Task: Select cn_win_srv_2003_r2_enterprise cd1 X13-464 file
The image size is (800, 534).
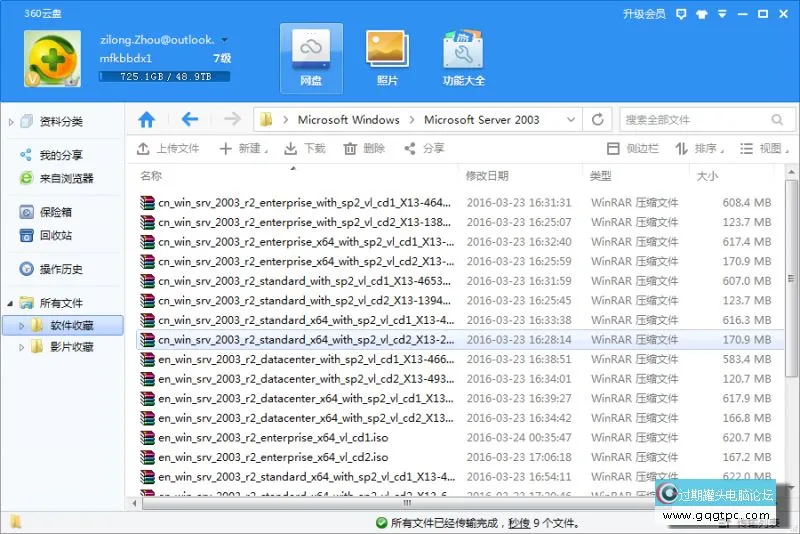Action: pos(459,202)
